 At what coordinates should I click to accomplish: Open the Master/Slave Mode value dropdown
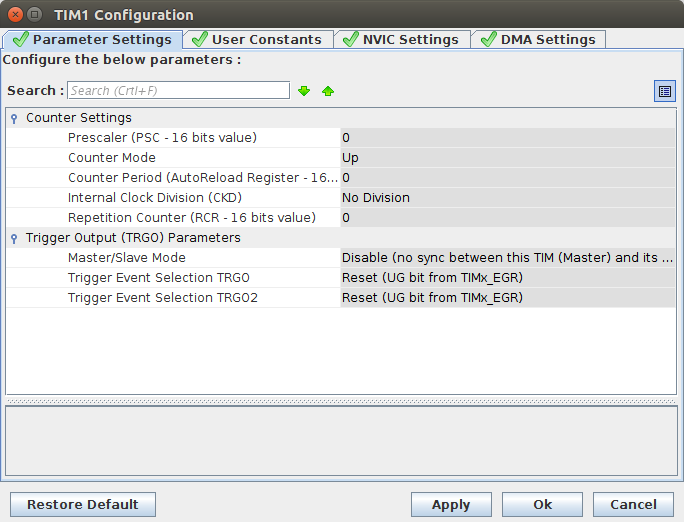[x=507, y=258]
